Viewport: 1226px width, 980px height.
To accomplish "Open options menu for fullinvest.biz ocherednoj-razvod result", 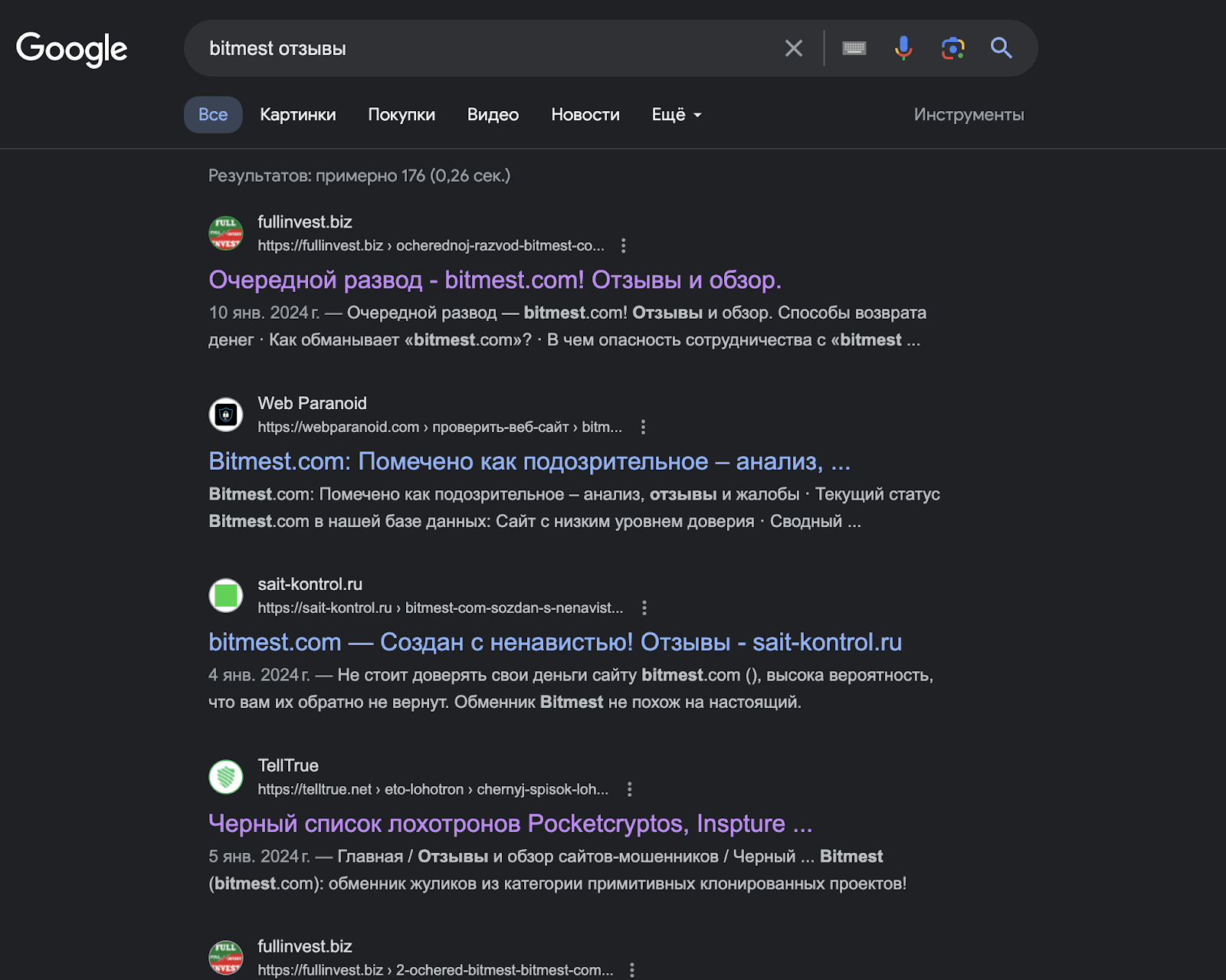I will pos(624,245).
